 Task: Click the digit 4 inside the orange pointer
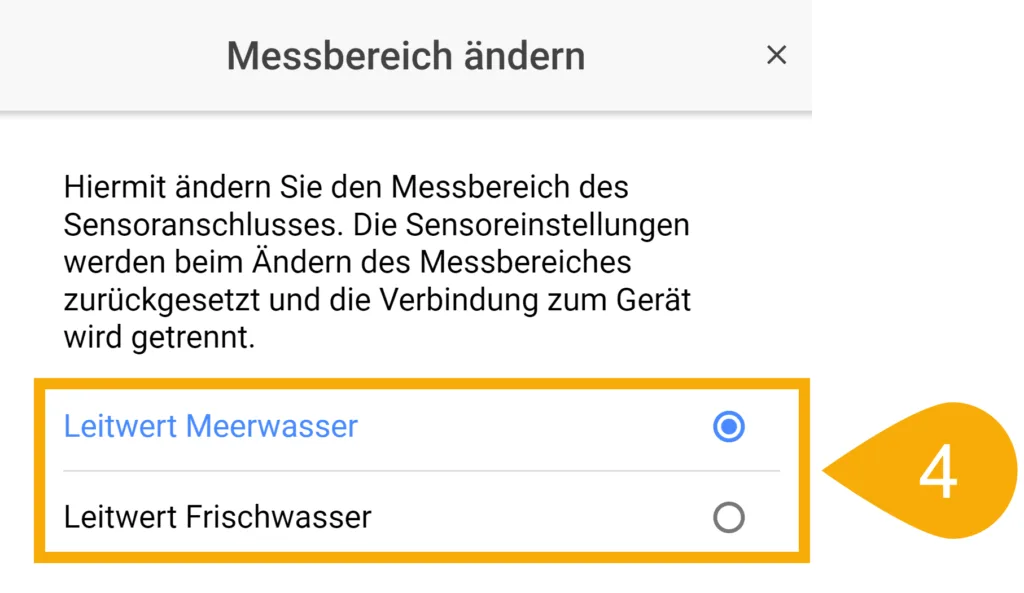938,472
